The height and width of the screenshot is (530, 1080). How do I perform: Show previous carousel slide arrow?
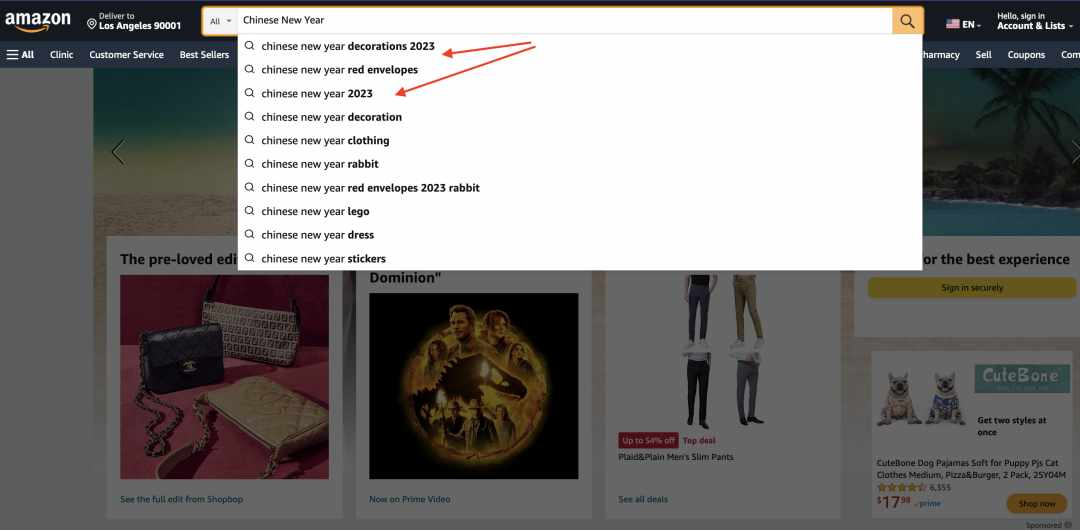click(118, 152)
